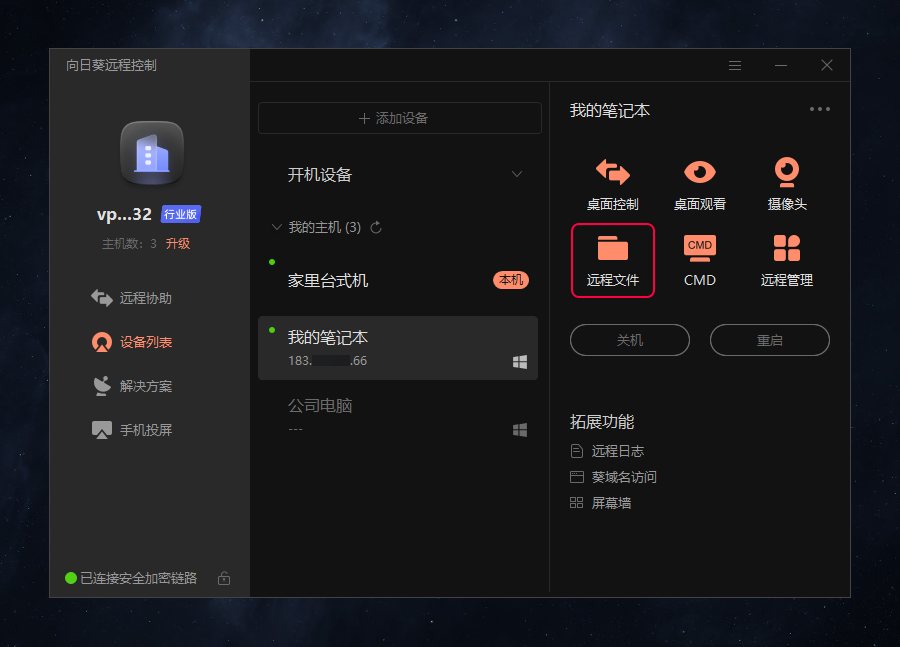Open more options for 我的笔记本
This screenshot has width=900, height=647.
pyautogui.click(x=819, y=109)
